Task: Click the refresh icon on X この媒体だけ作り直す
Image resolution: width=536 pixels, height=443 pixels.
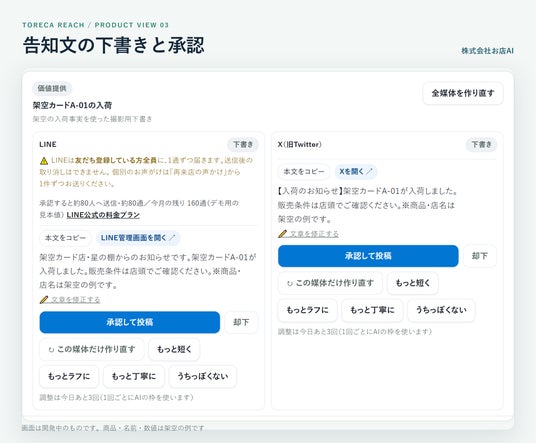Action: pos(290,283)
